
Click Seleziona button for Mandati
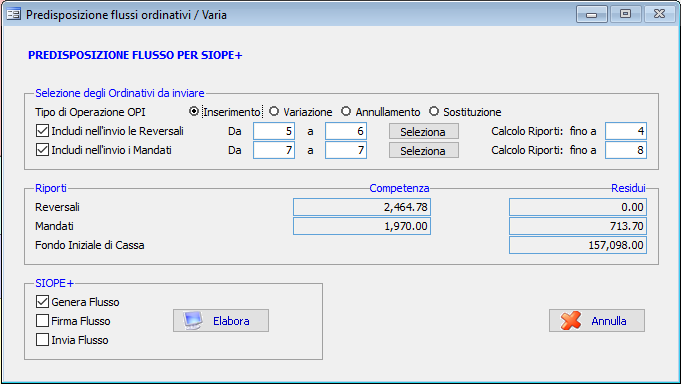point(423,150)
